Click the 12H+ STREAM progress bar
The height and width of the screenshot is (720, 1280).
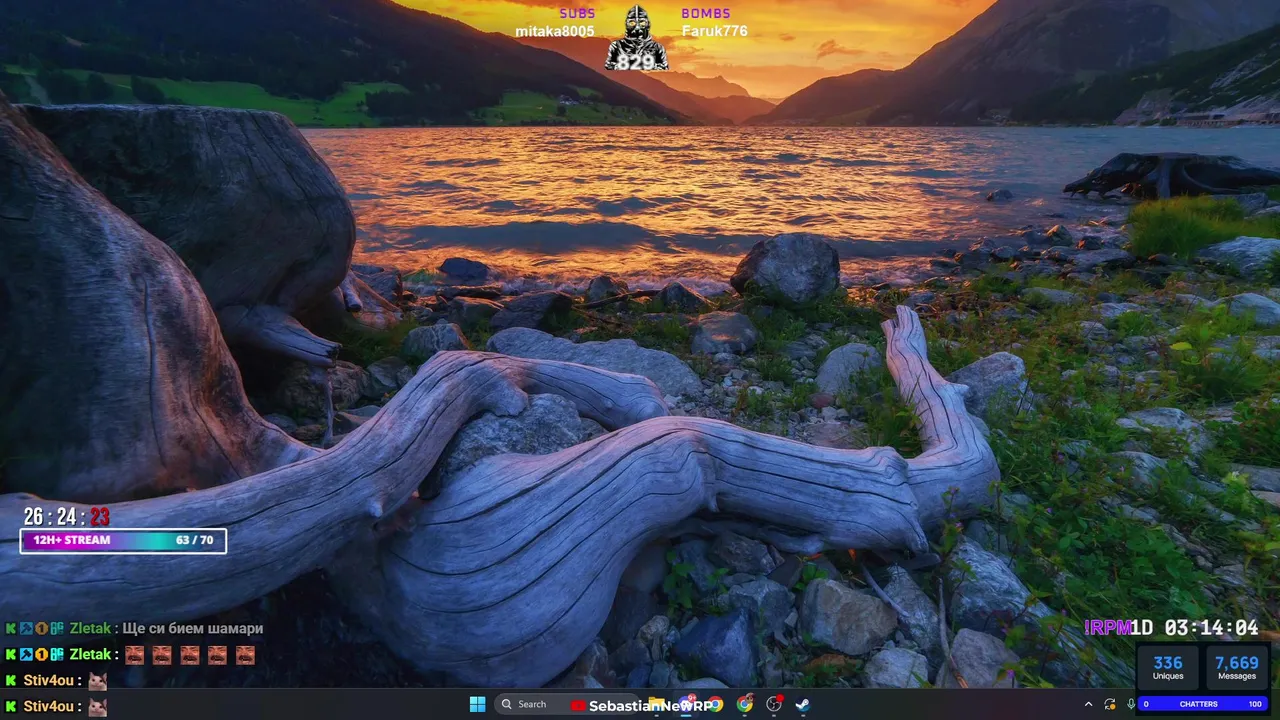pos(123,540)
